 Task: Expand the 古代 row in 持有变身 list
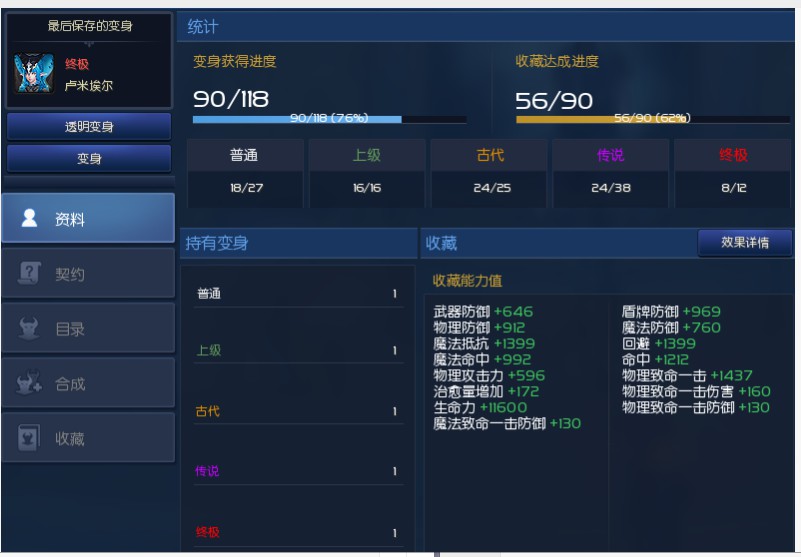coord(298,412)
